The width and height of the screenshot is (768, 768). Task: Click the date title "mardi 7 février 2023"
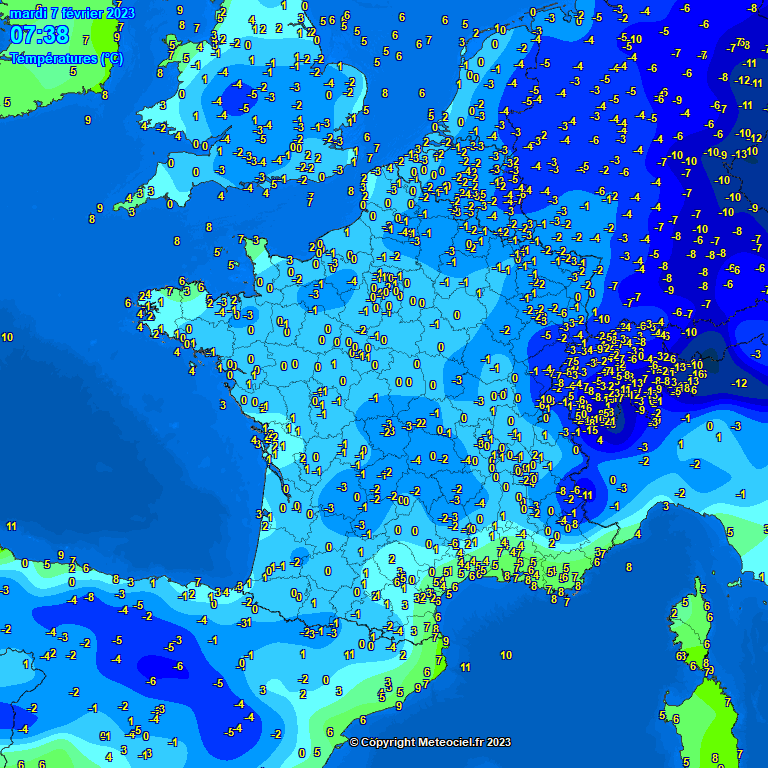71,13
